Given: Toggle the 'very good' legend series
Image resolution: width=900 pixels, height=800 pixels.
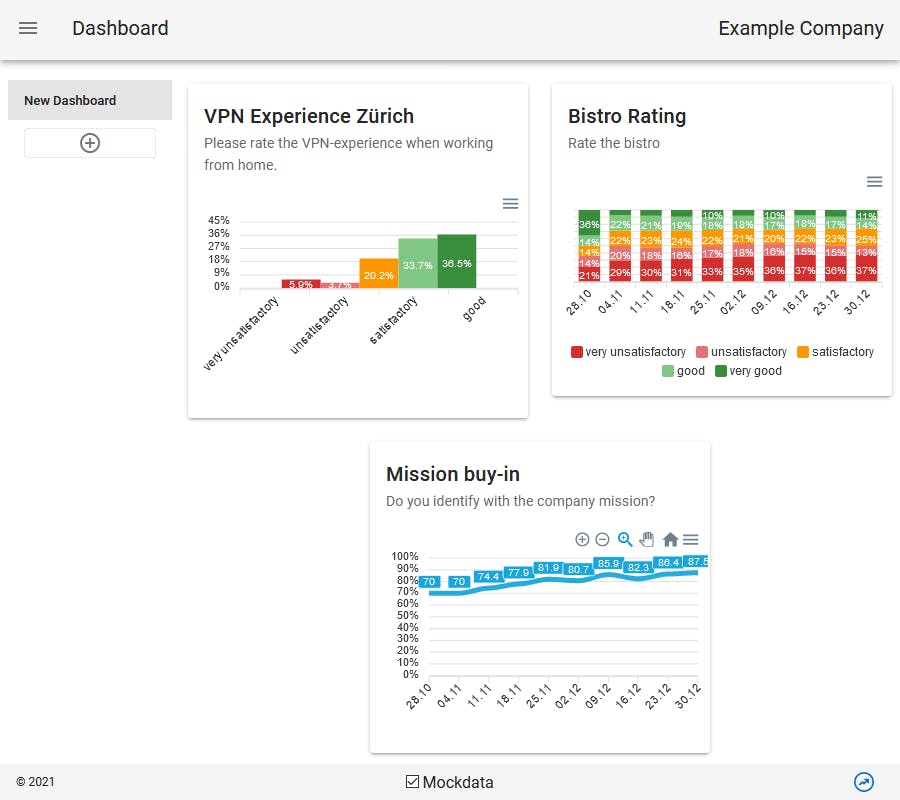Looking at the screenshot, I should tap(748, 371).
